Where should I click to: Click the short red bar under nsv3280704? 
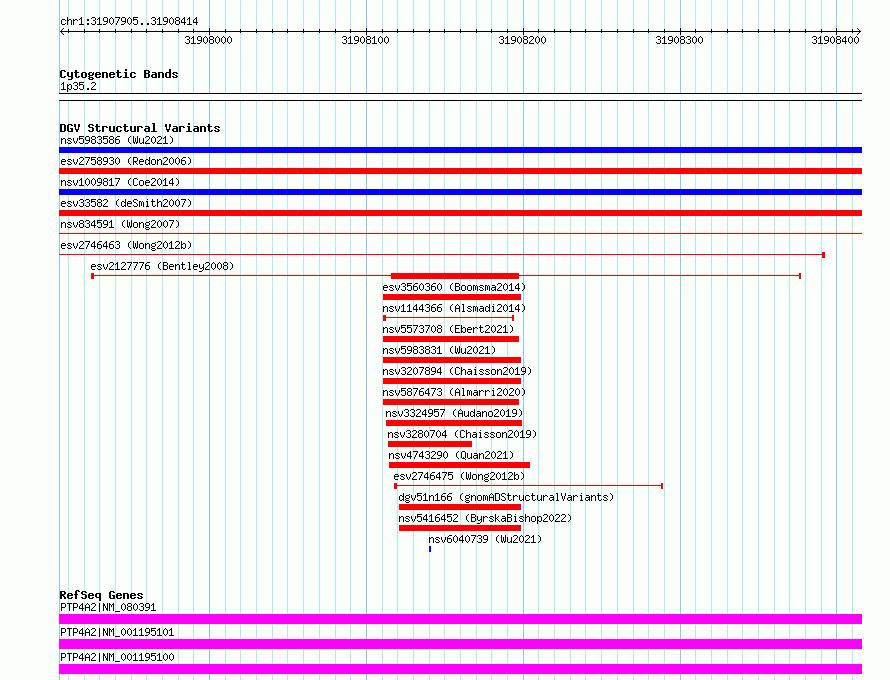430,444
